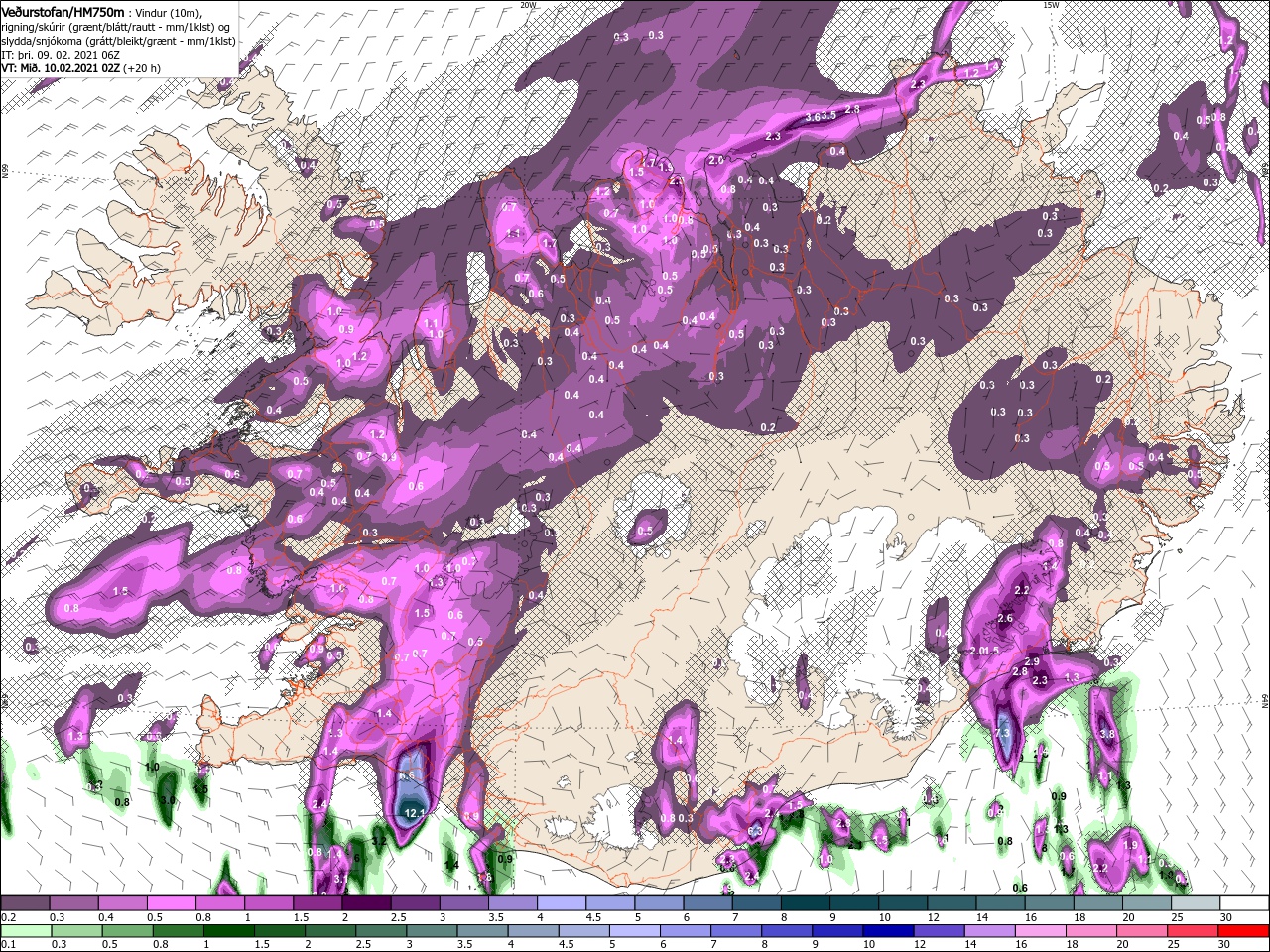Pick the upper legend dark teal swatch starting at 9
Viewport: 1270px width, 952px height.
click(854, 903)
